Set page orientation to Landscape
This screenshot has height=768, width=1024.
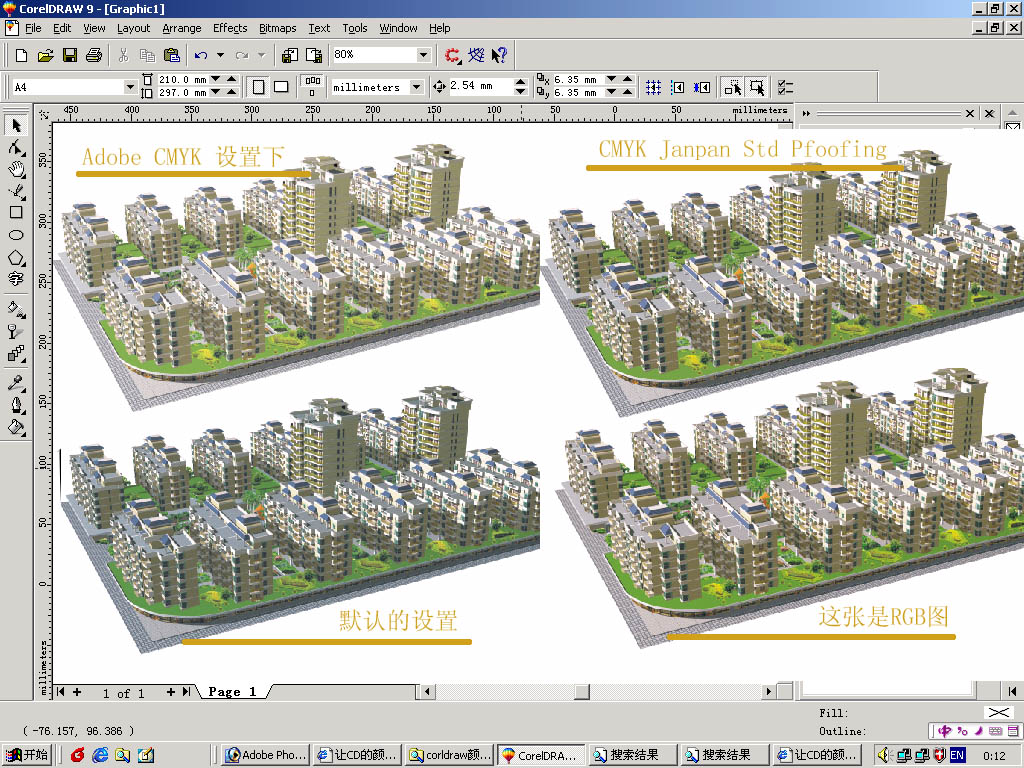281,87
